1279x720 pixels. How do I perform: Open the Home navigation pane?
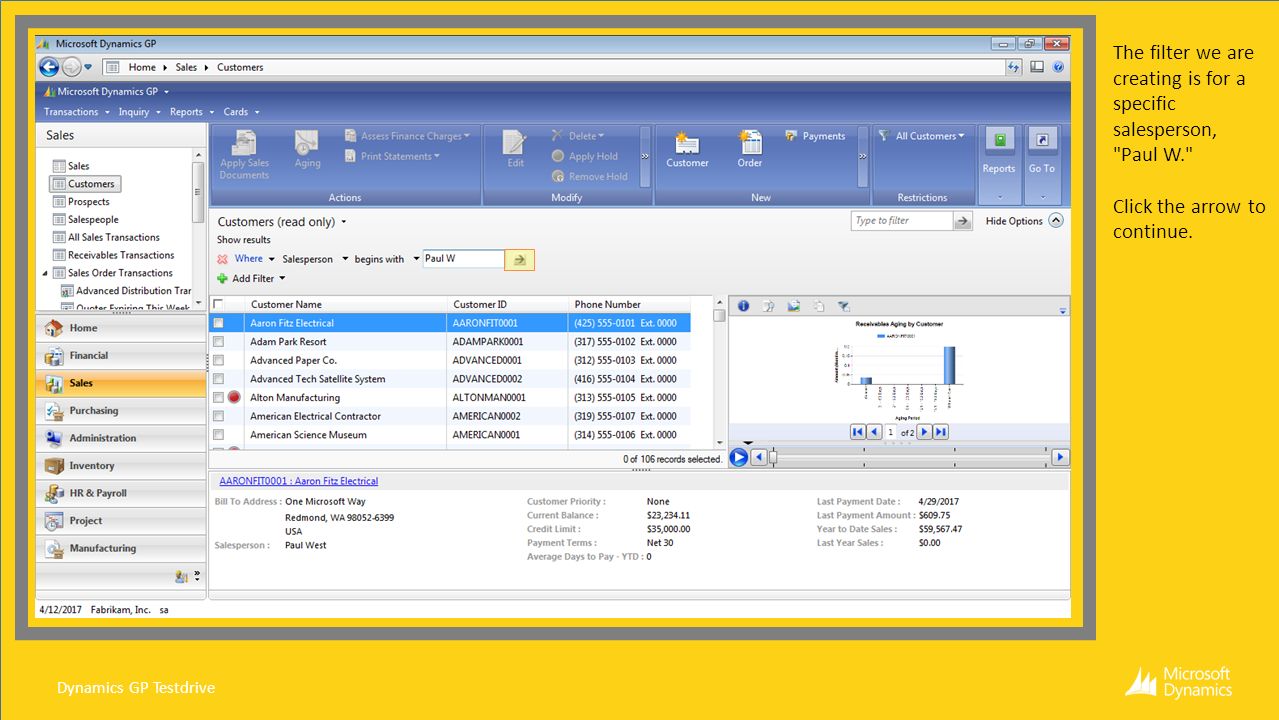click(x=120, y=328)
